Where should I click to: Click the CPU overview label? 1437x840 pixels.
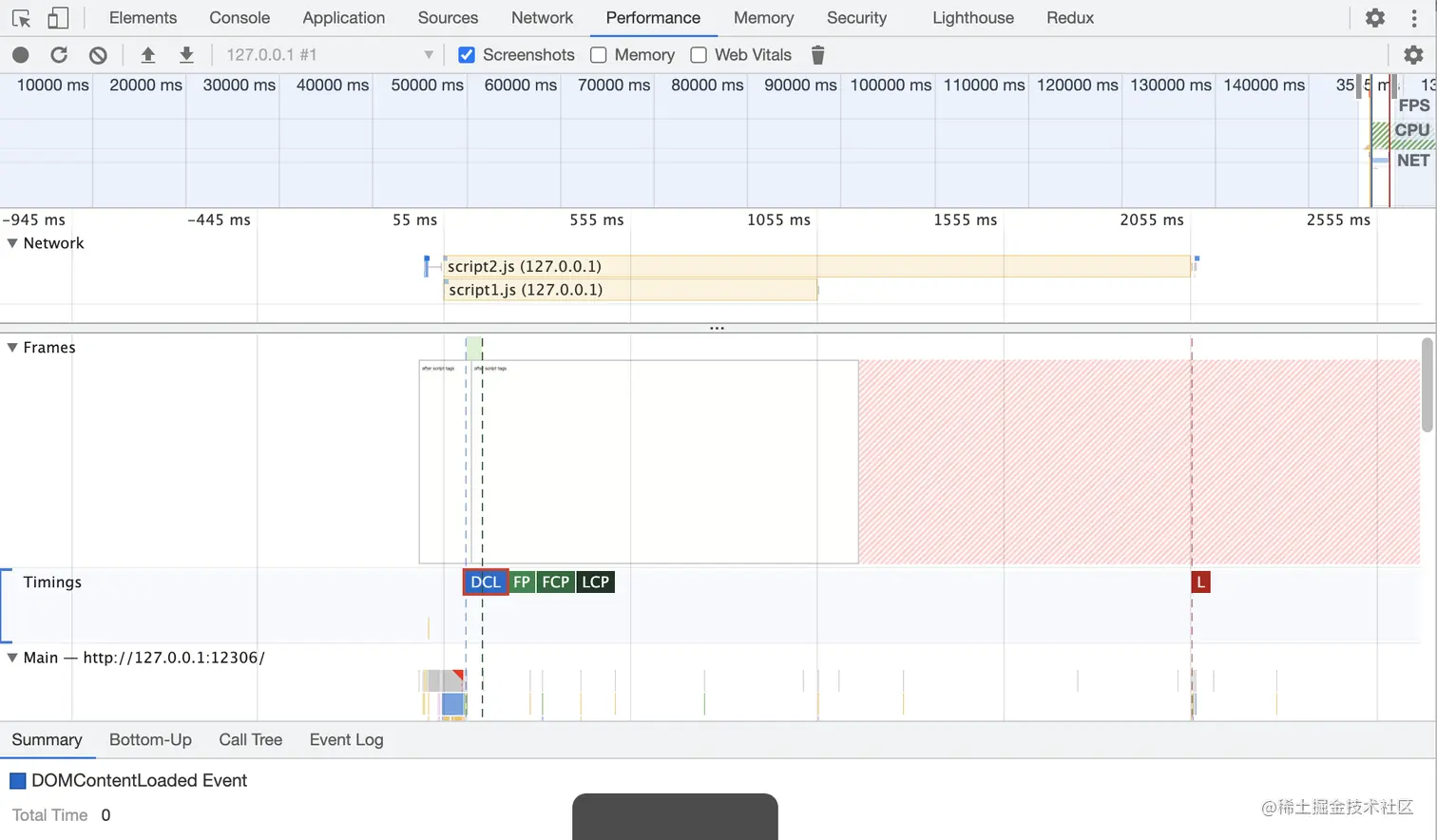click(1411, 130)
